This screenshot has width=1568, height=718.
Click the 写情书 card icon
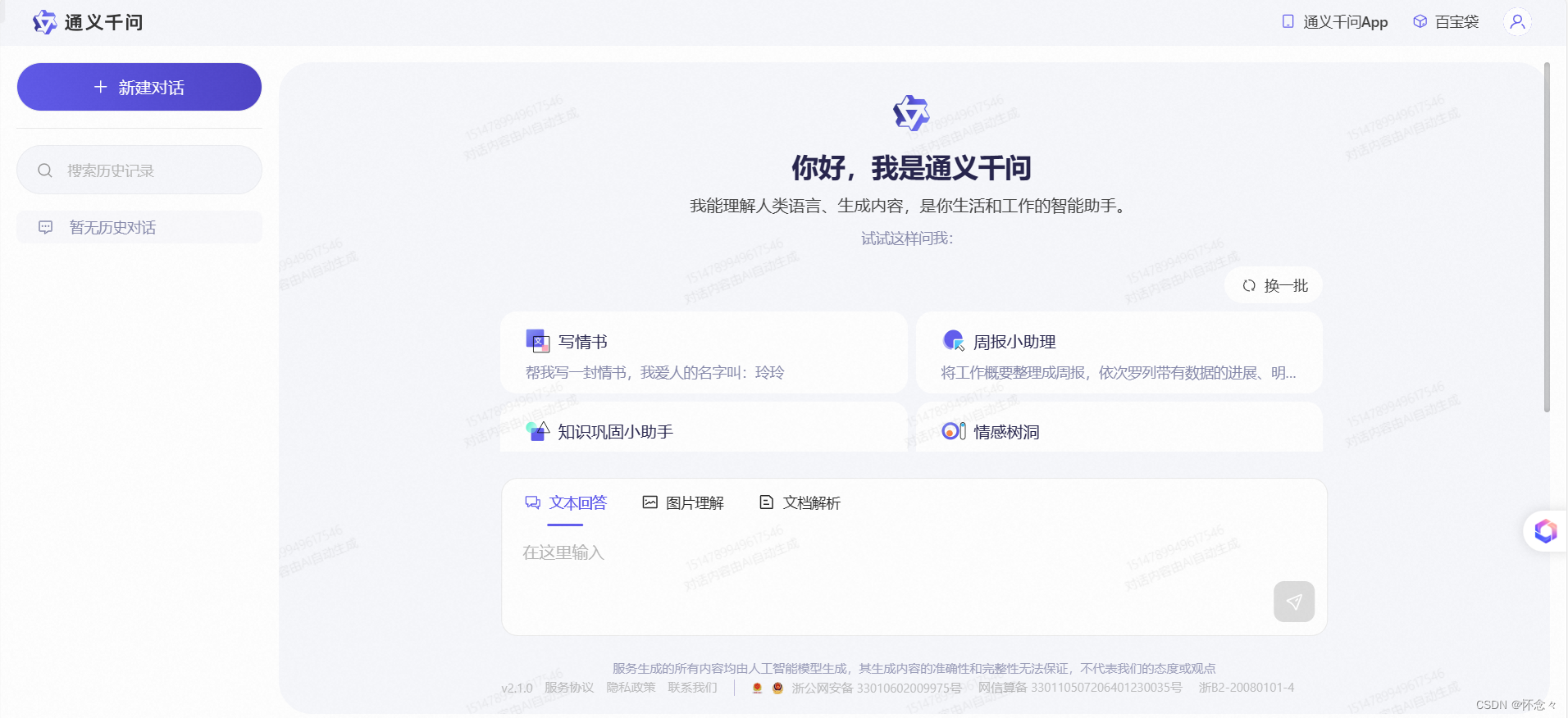pos(537,340)
